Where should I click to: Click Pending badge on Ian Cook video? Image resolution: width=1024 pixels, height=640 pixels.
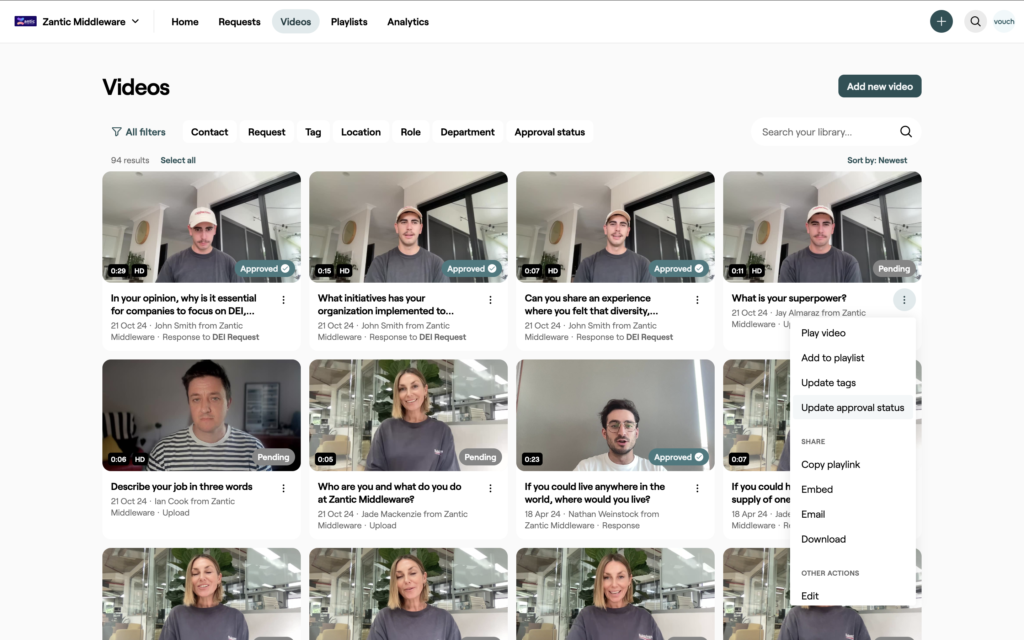273,457
